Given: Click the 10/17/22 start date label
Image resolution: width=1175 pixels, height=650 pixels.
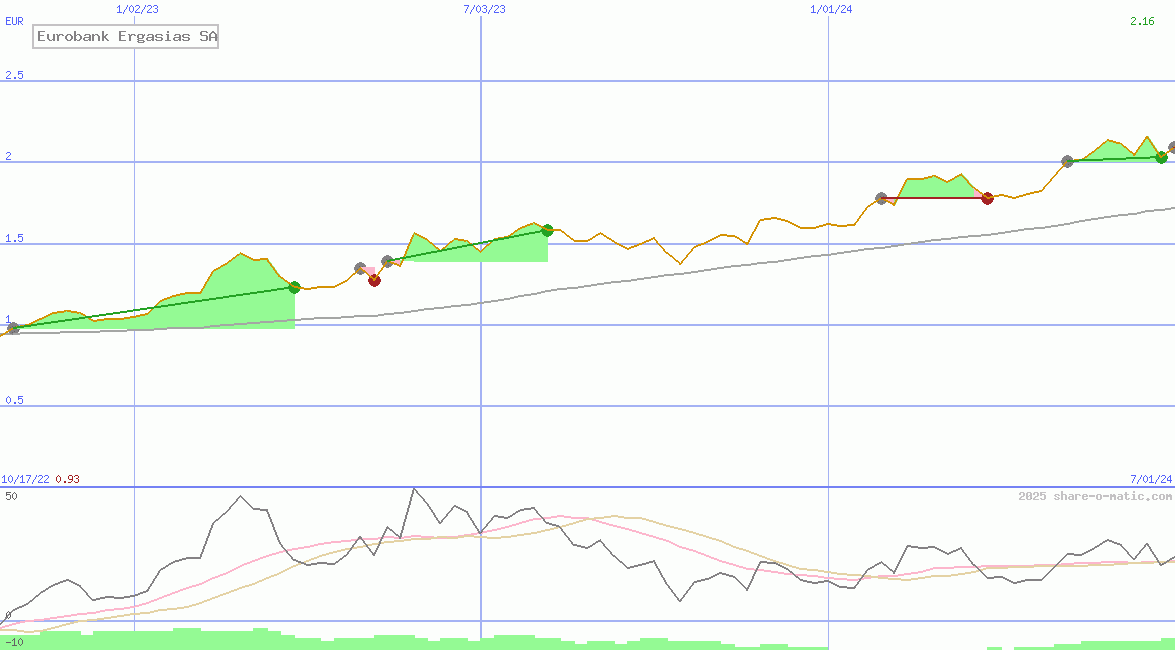Looking at the screenshot, I should pyautogui.click(x=26, y=479).
